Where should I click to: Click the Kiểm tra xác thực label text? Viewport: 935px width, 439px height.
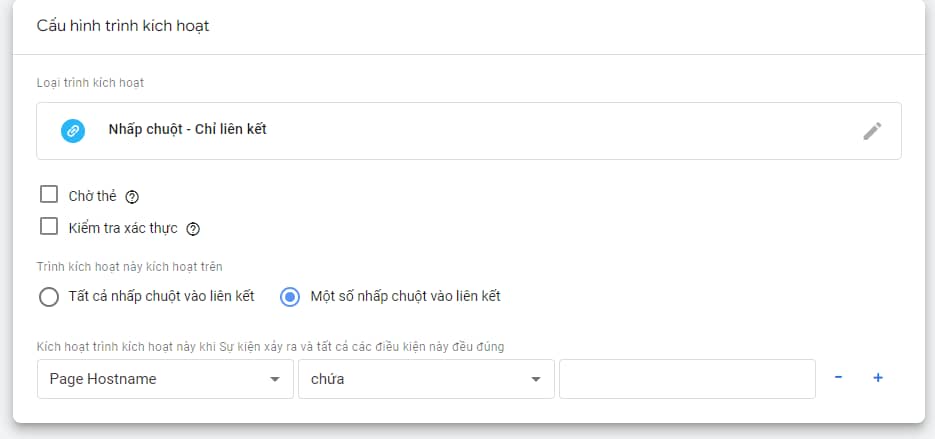[123, 228]
